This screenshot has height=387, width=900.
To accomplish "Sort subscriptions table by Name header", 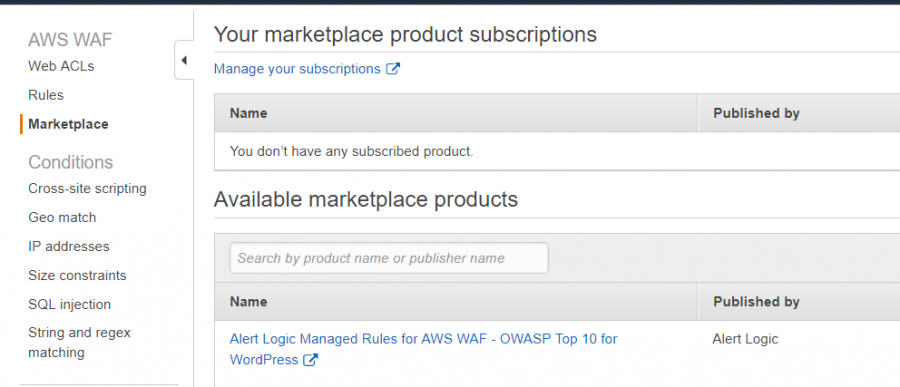I will click(456, 113).
